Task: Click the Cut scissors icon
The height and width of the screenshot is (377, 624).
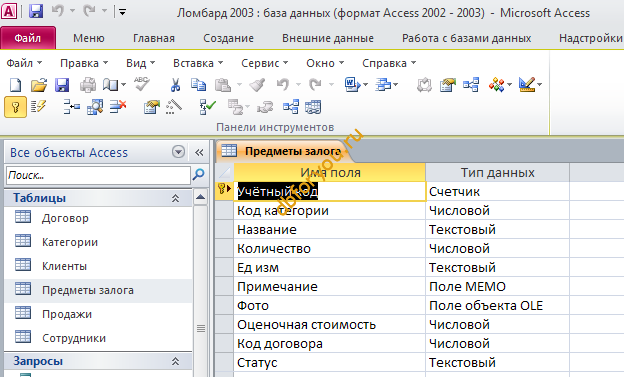Action: (175, 84)
